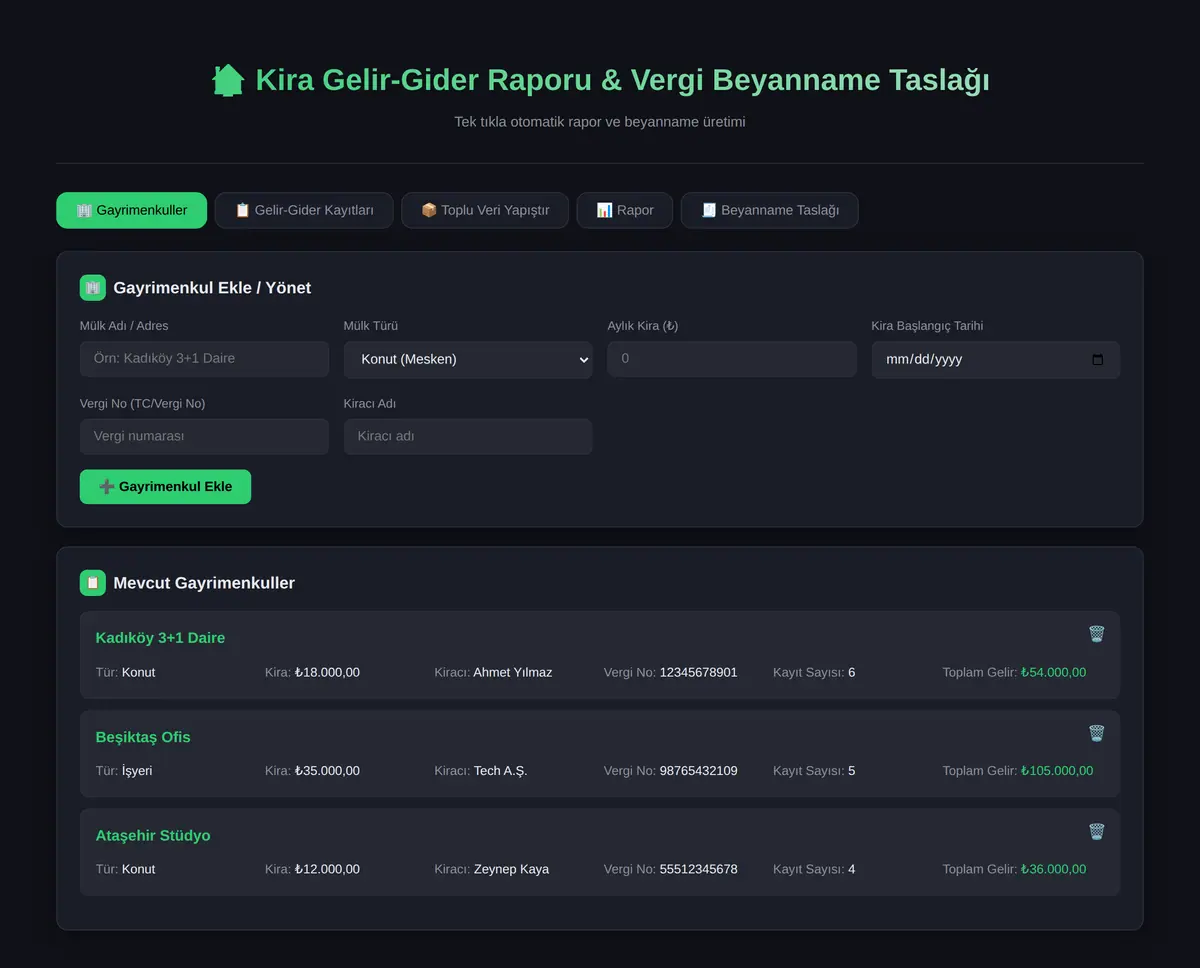Viewport: 1200px width, 968px height.
Task: Click the Gayrimenkul Ekle / Yönet heading
Action: tap(212, 288)
